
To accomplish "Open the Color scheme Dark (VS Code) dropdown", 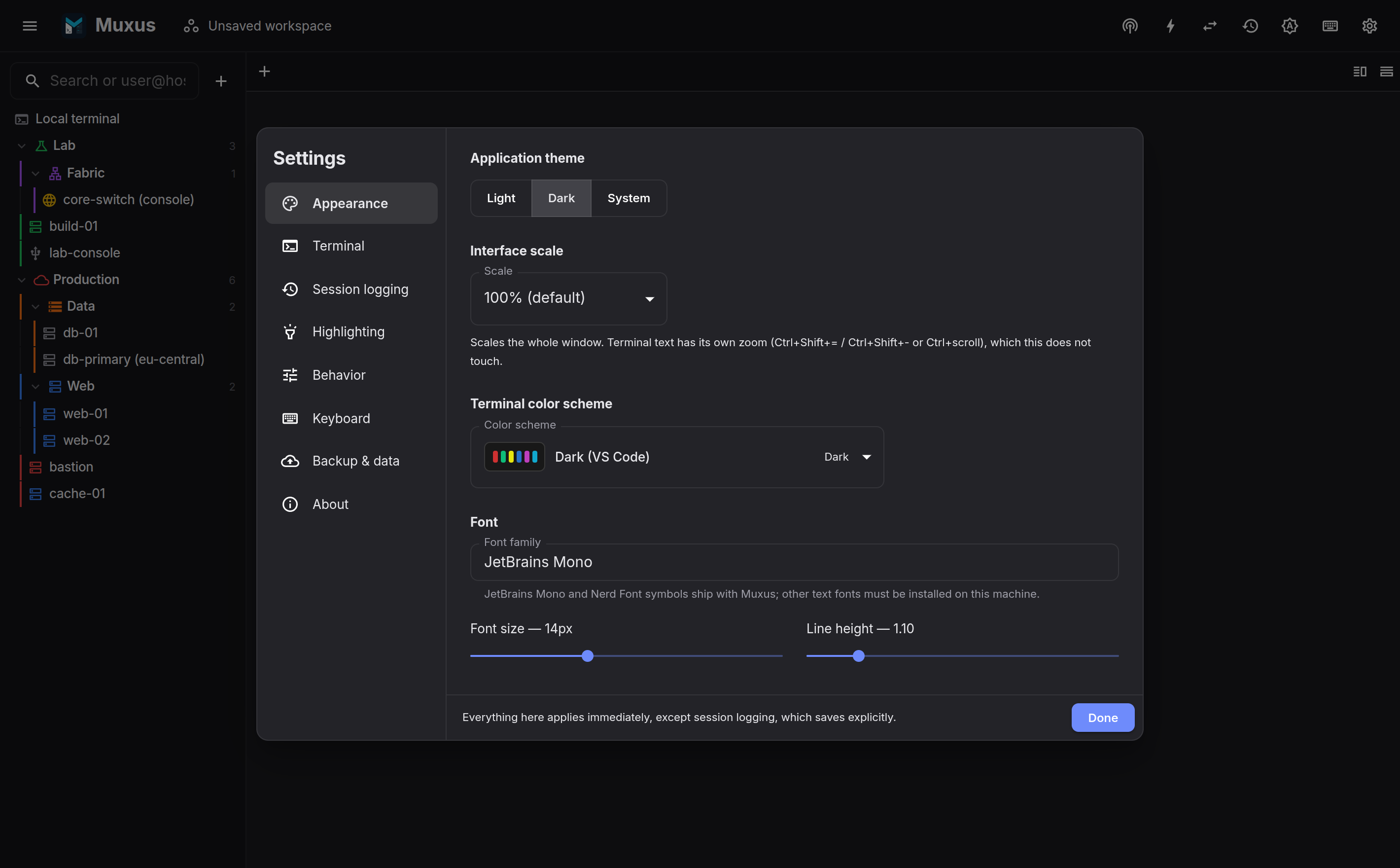I will point(677,457).
